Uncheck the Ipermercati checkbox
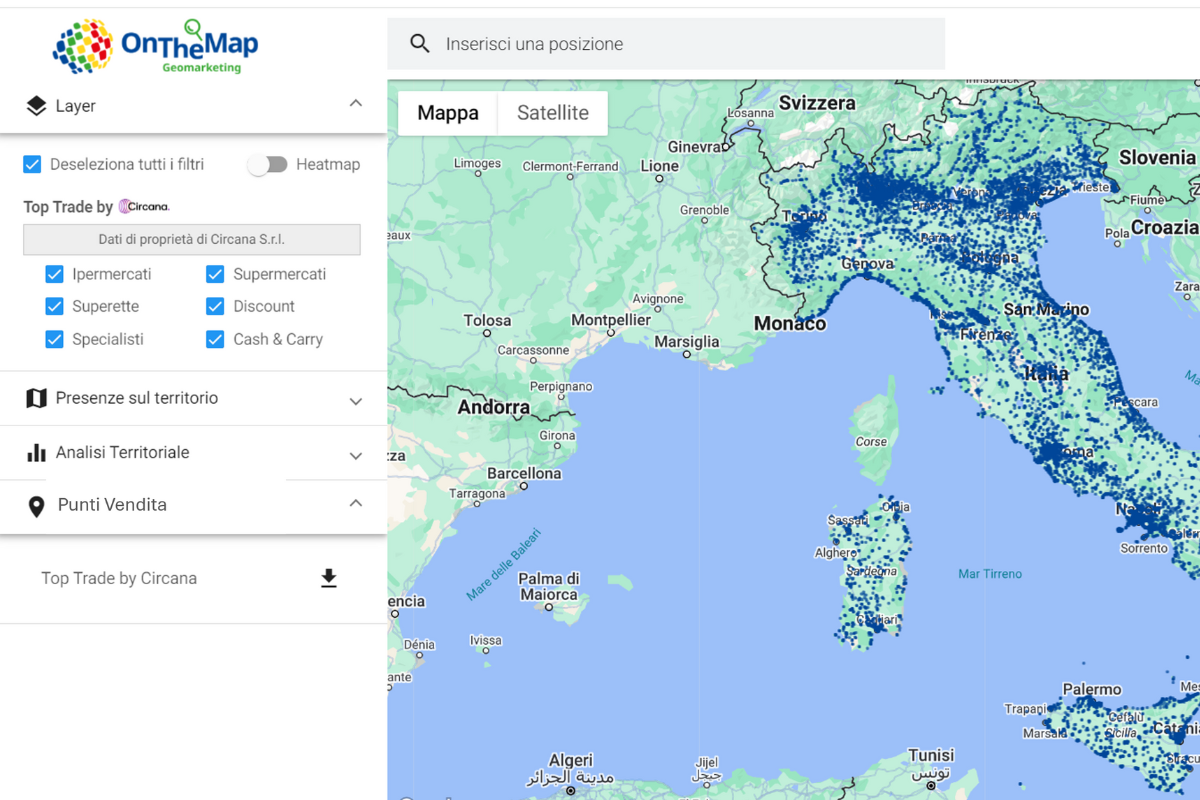This screenshot has width=1200, height=800. pos(55,274)
